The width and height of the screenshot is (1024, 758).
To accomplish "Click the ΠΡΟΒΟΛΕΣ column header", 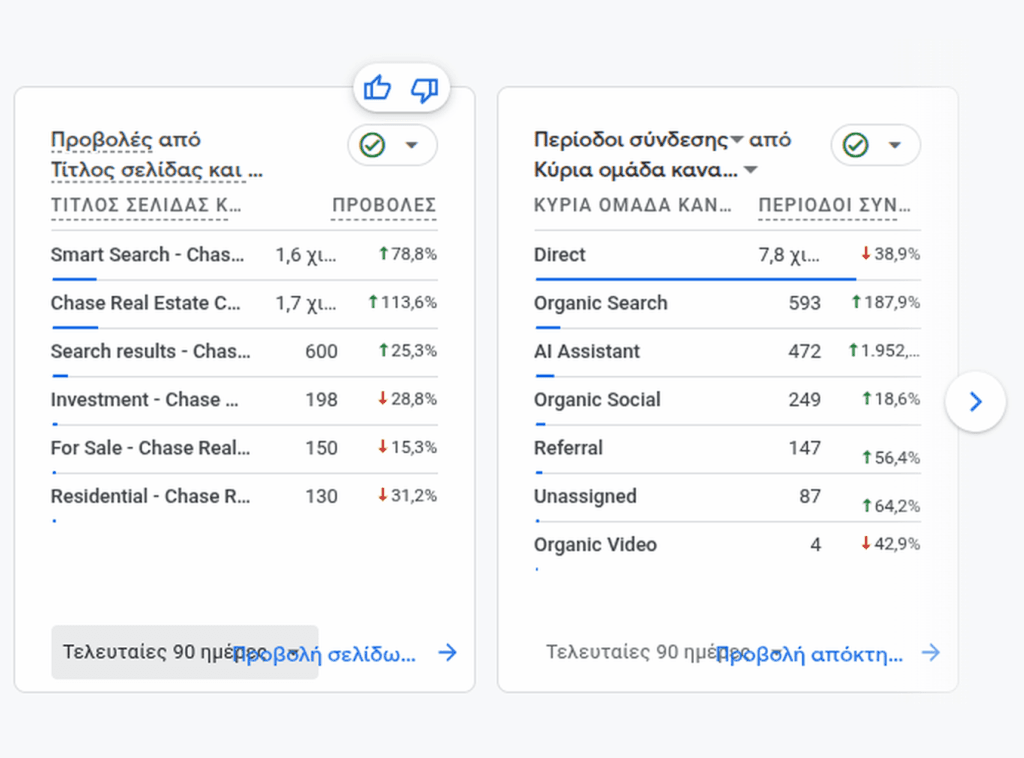I will [384, 206].
